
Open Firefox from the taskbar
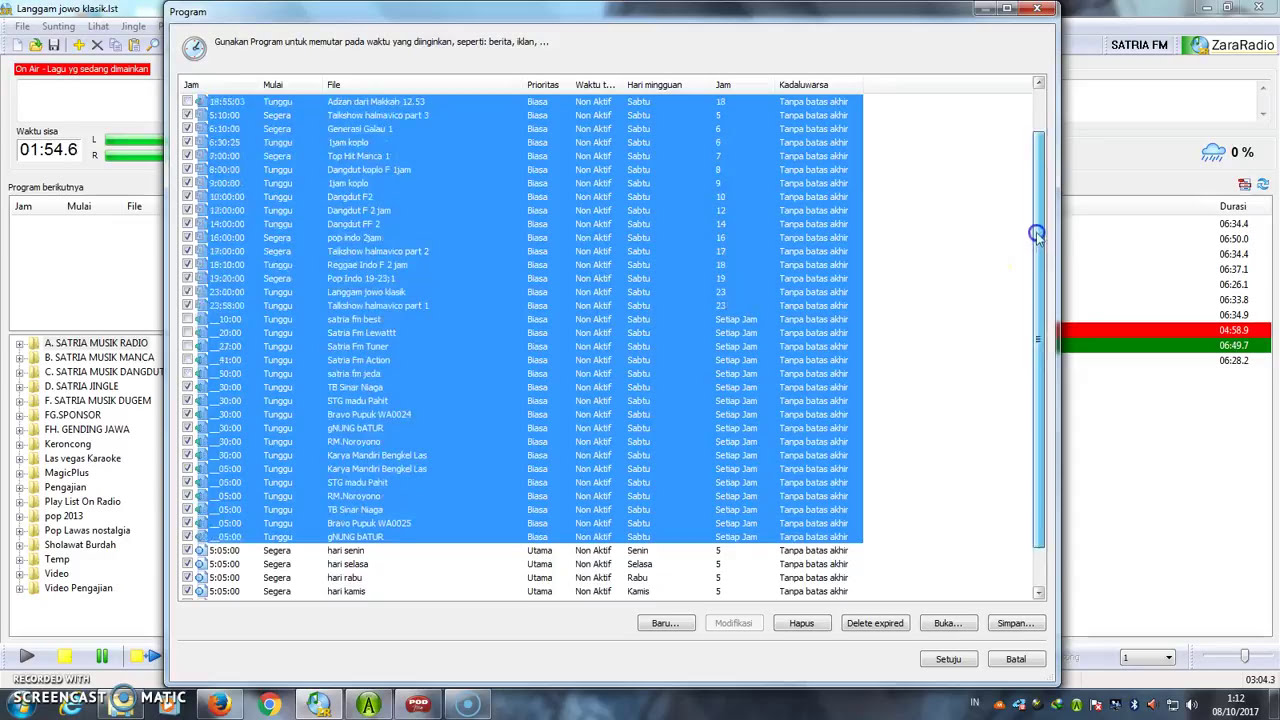(219, 704)
